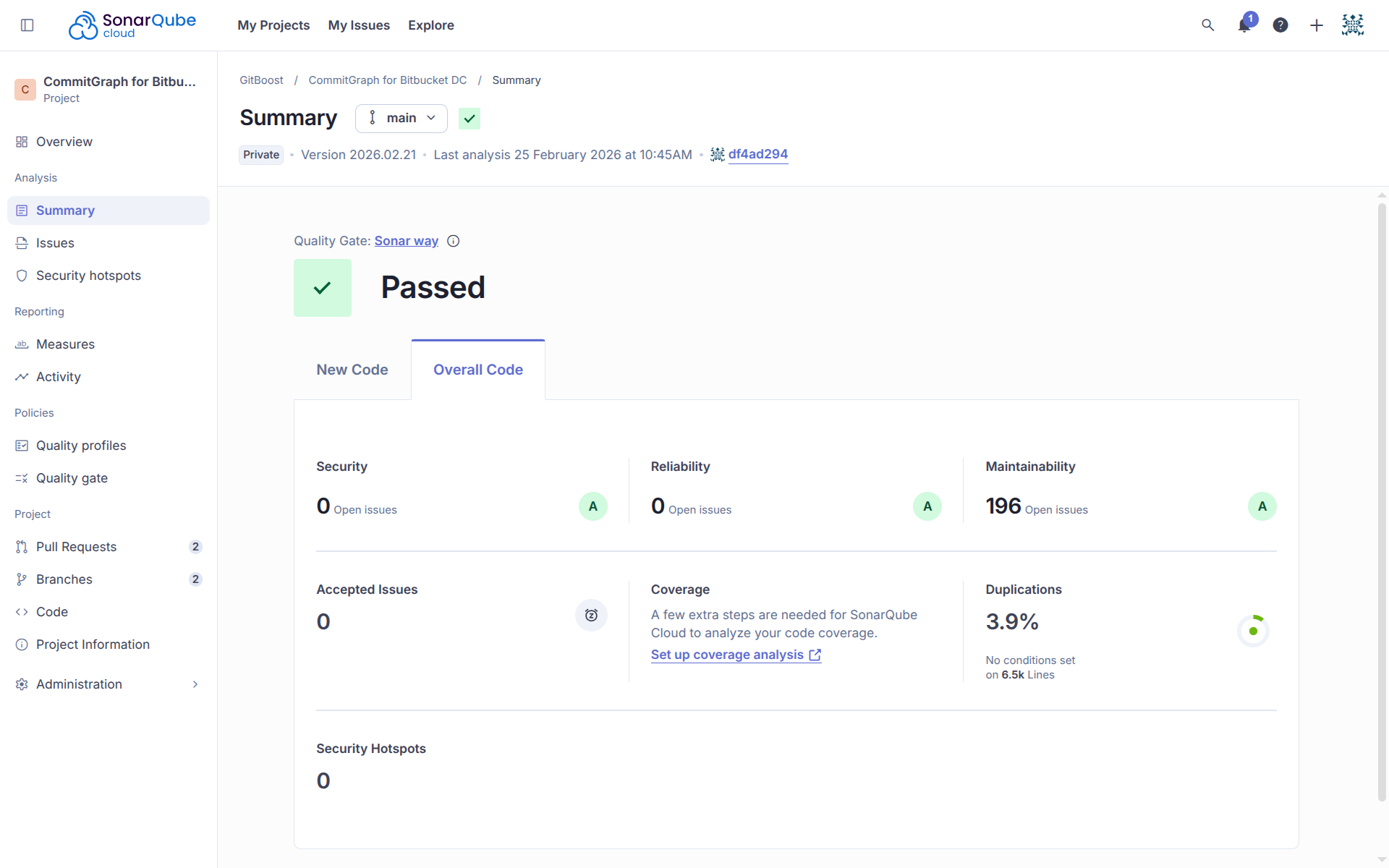Screen dimensions: 1389x868
Task: Open the Sonar way quality gate link
Action: coord(406,241)
